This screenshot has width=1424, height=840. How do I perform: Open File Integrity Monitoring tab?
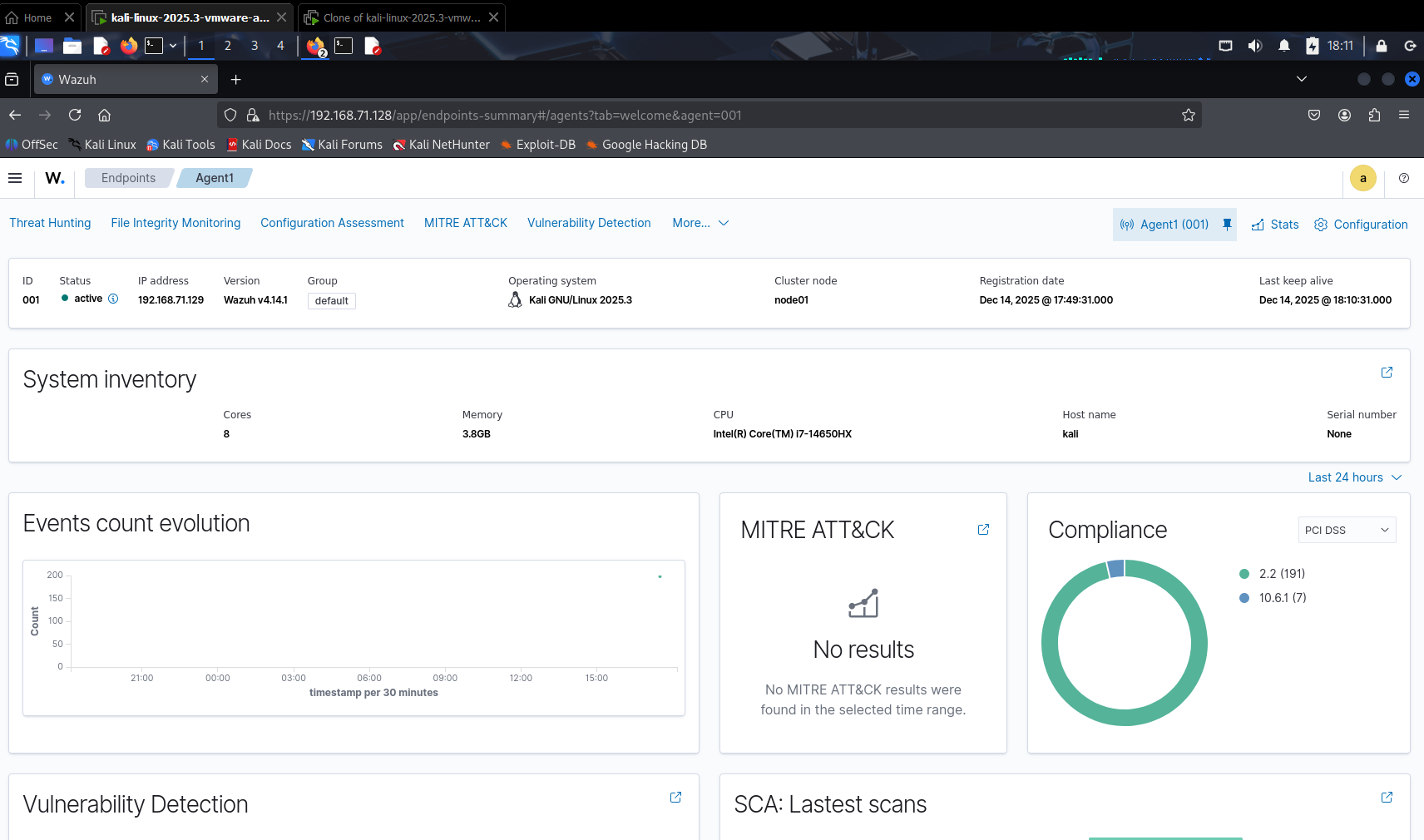[x=176, y=223]
